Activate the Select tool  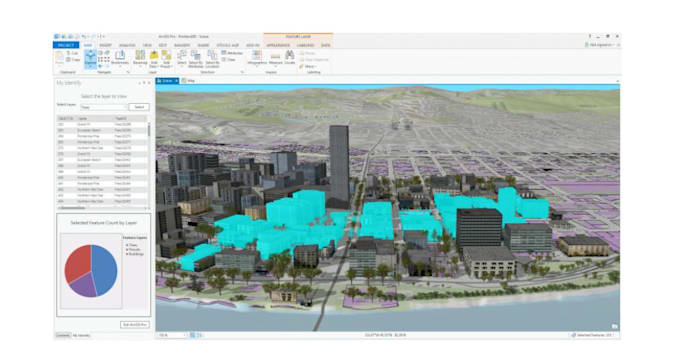(x=182, y=58)
